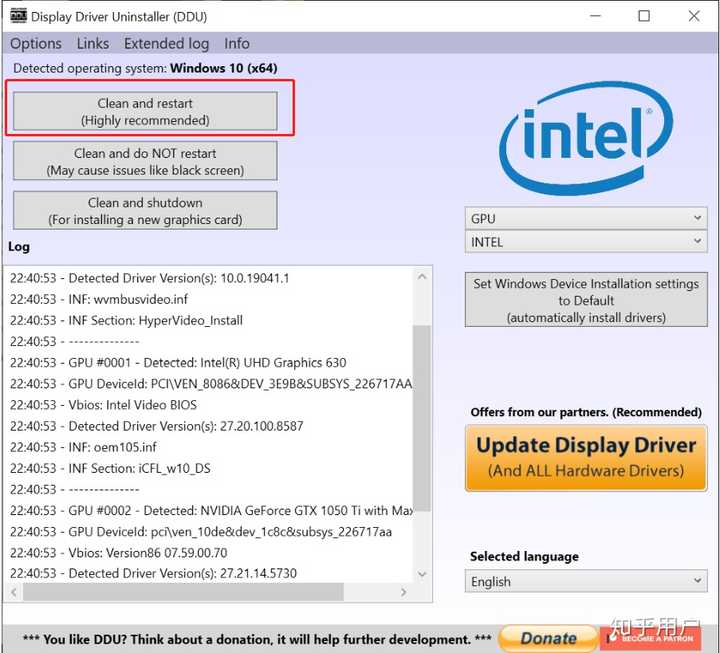Select log line with driver version 27.20.100.8587

coord(157,426)
